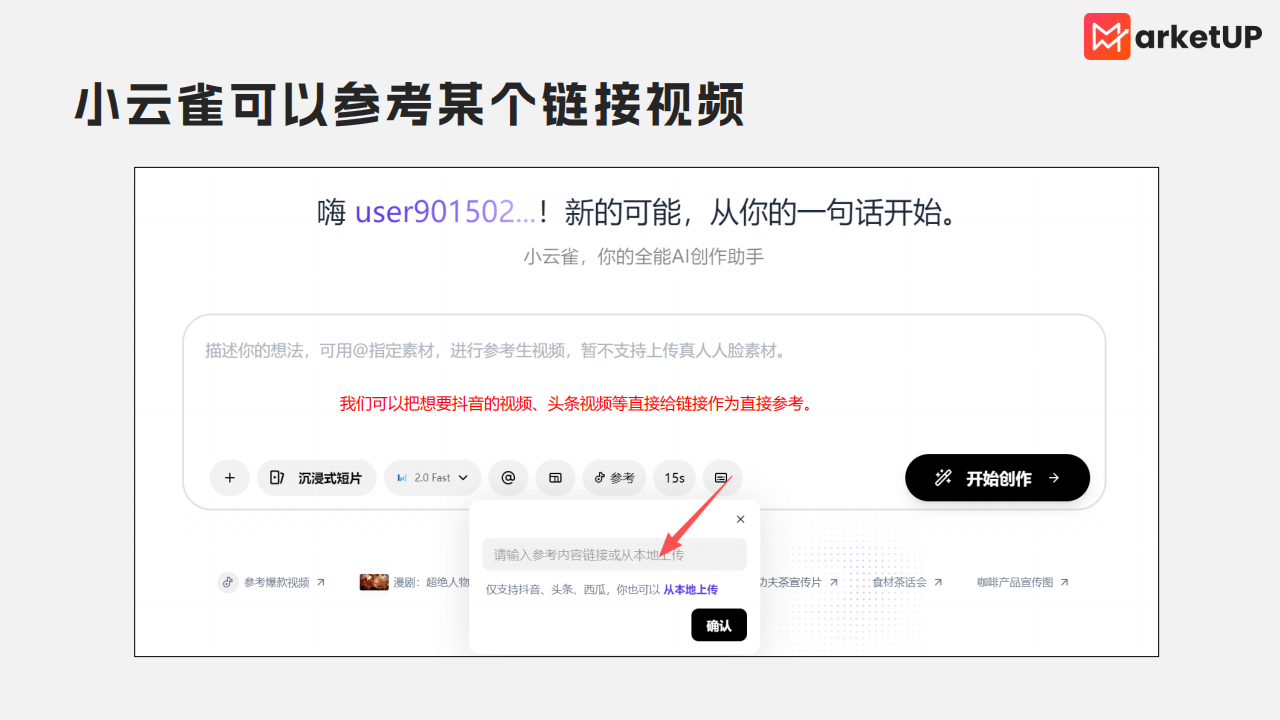Open the 参考爆款视频 suggestion
The image size is (1280, 720).
[x=272, y=582]
